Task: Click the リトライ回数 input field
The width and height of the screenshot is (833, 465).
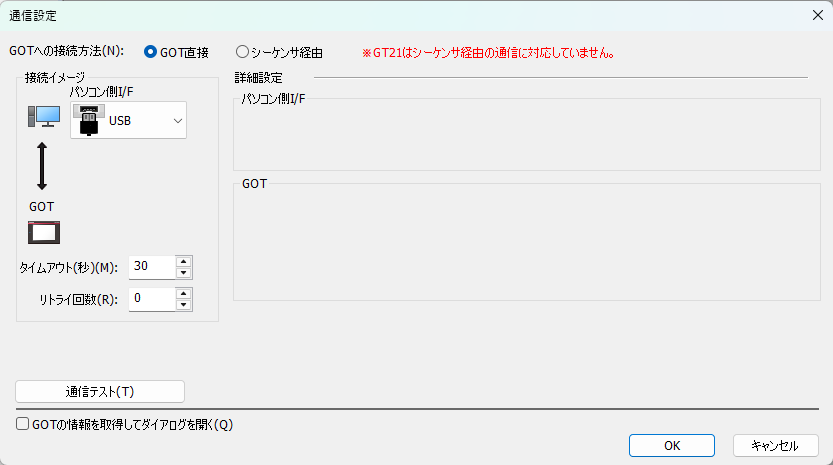Action: coord(151,299)
